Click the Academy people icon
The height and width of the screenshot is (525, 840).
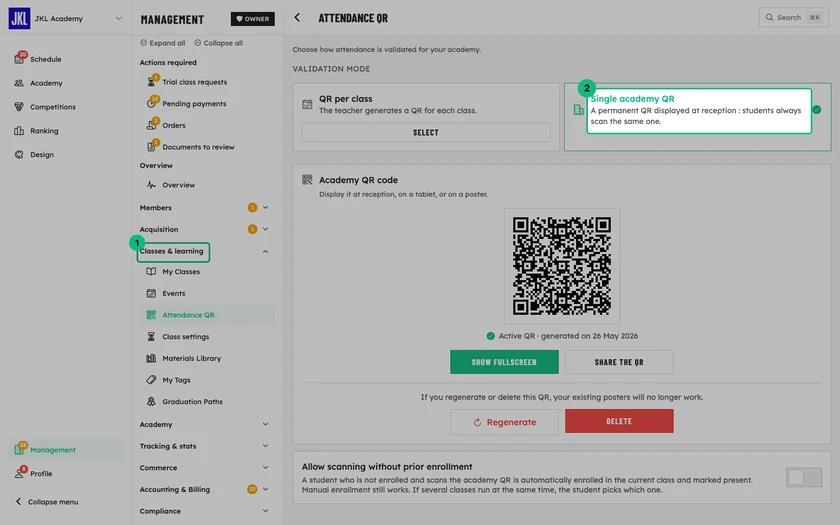19,83
